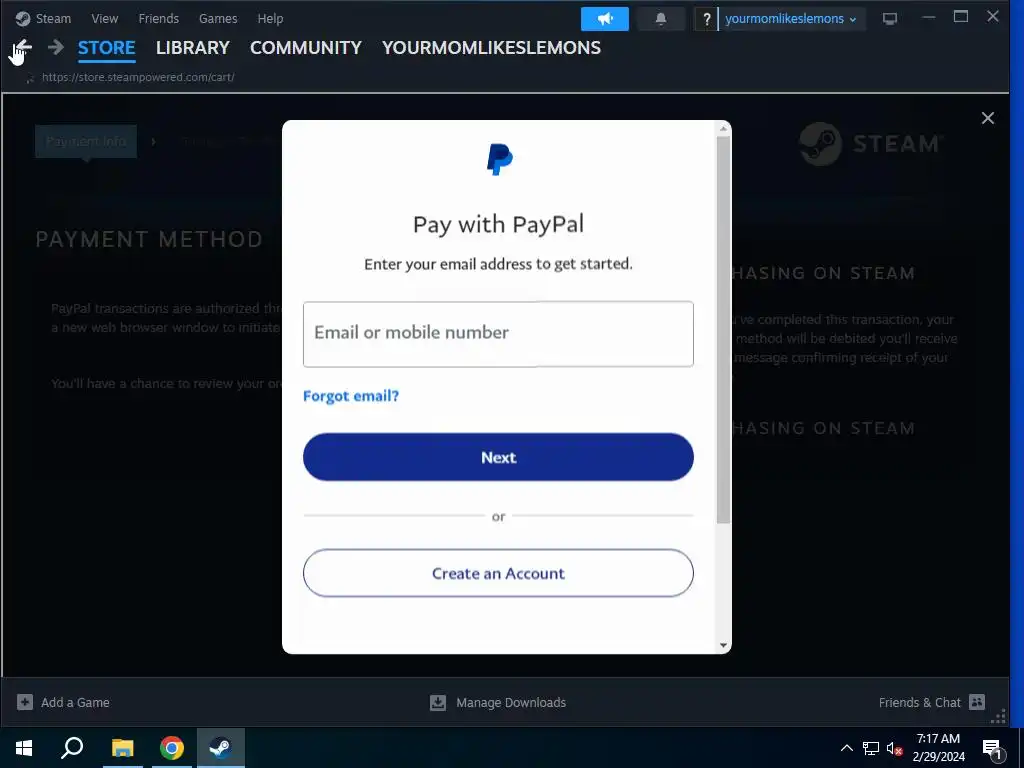Screen dimensions: 1024x768
Task: Click the Next button
Action: point(498,457)
